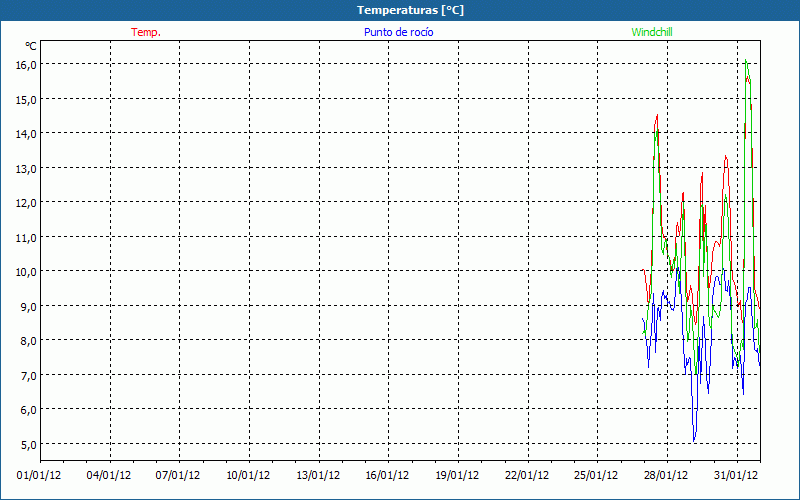Click the 13,0 y-axis value
Viewport: 800px width, 500px height.
tap(26, 168)
